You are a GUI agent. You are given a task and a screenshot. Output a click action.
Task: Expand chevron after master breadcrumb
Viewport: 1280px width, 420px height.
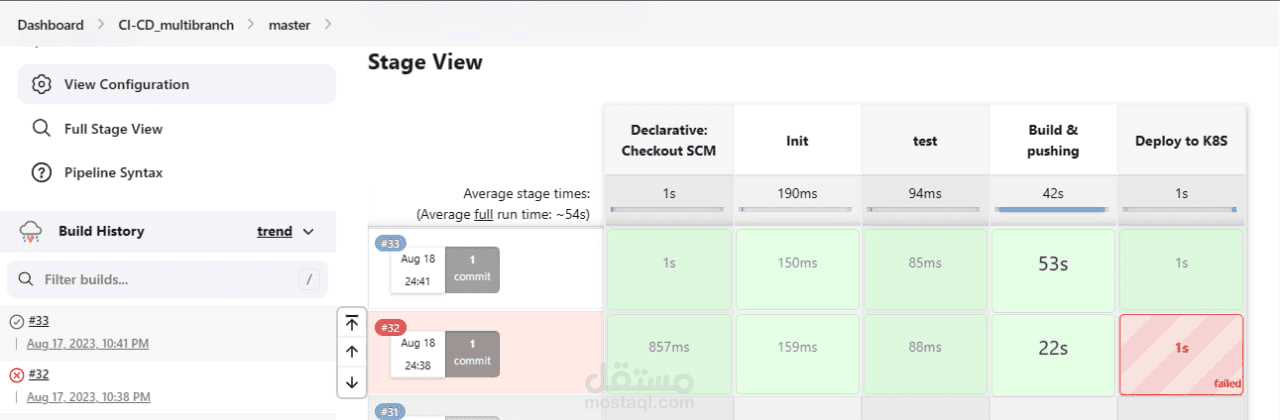pyautogui.click(x=328, y=24)
